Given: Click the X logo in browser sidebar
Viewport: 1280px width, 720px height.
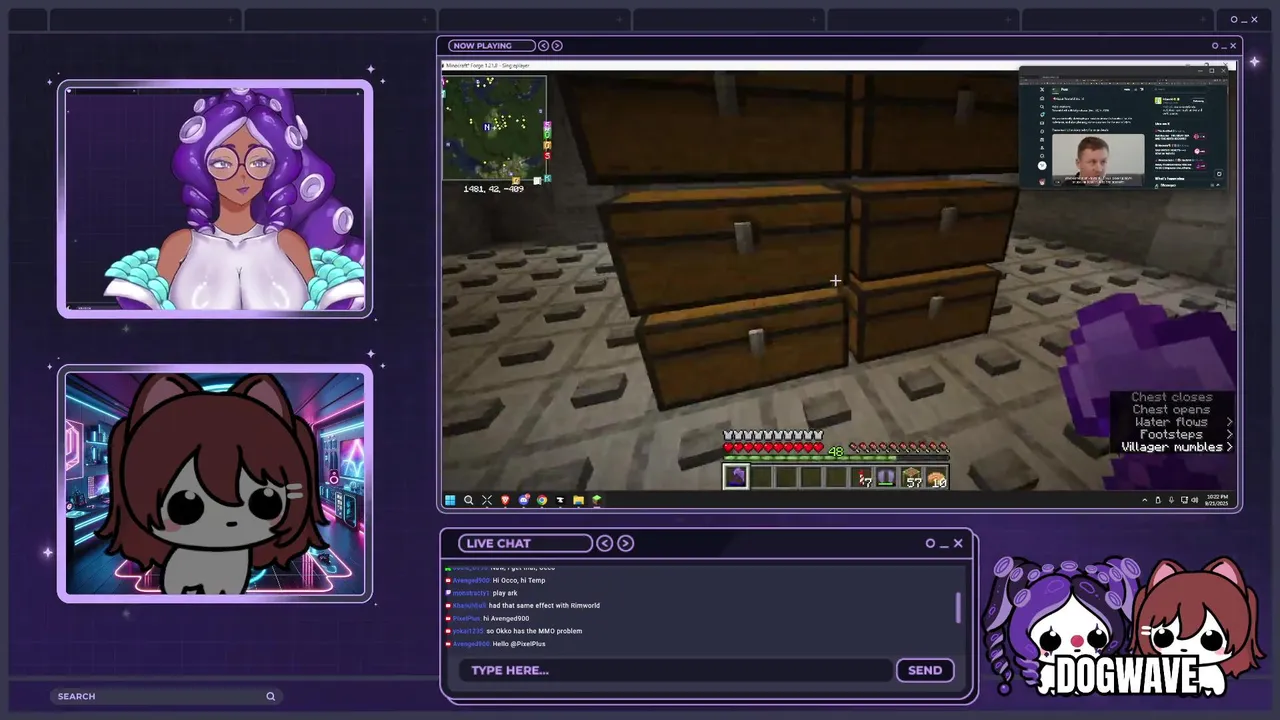Looking at the screenshot, I should (x=1042, y=89).
